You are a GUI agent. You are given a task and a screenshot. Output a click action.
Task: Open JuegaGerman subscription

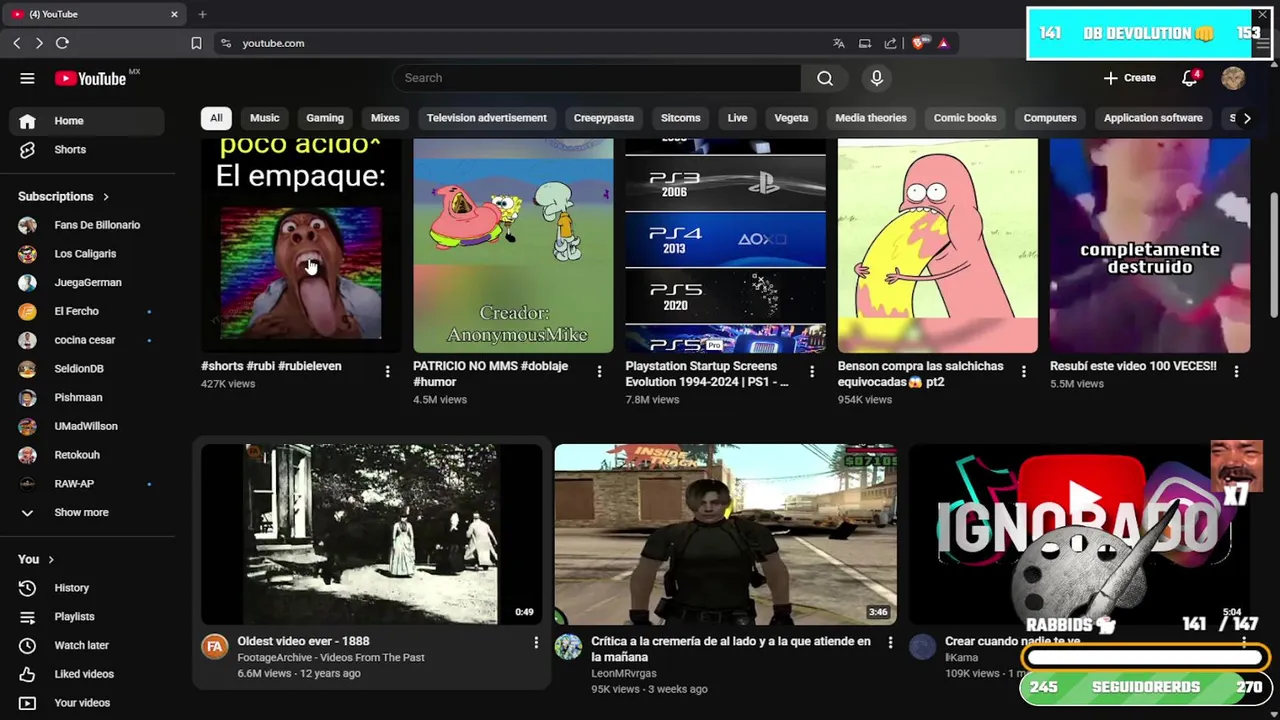pyautogui.click(x=87, y=283)
